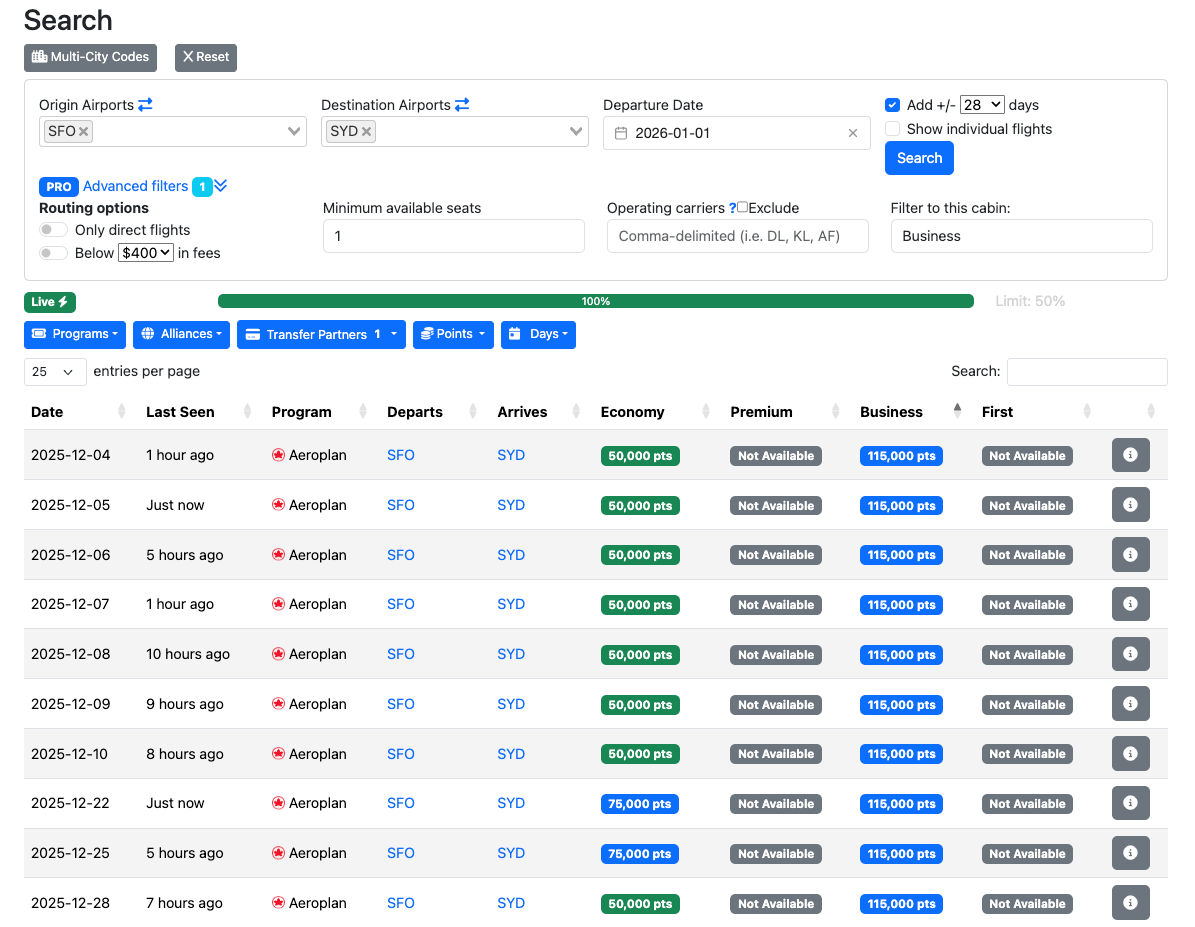The height and width of the screenshot is (927, 1195).
Task: Click 75,000 pts Economy badge for 2025-12-25
Action: pos(639,854)
